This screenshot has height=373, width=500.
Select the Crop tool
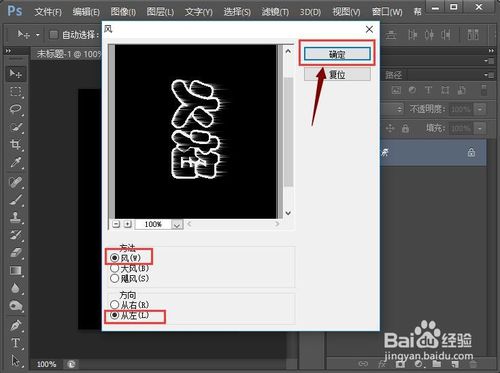point(15,145)
